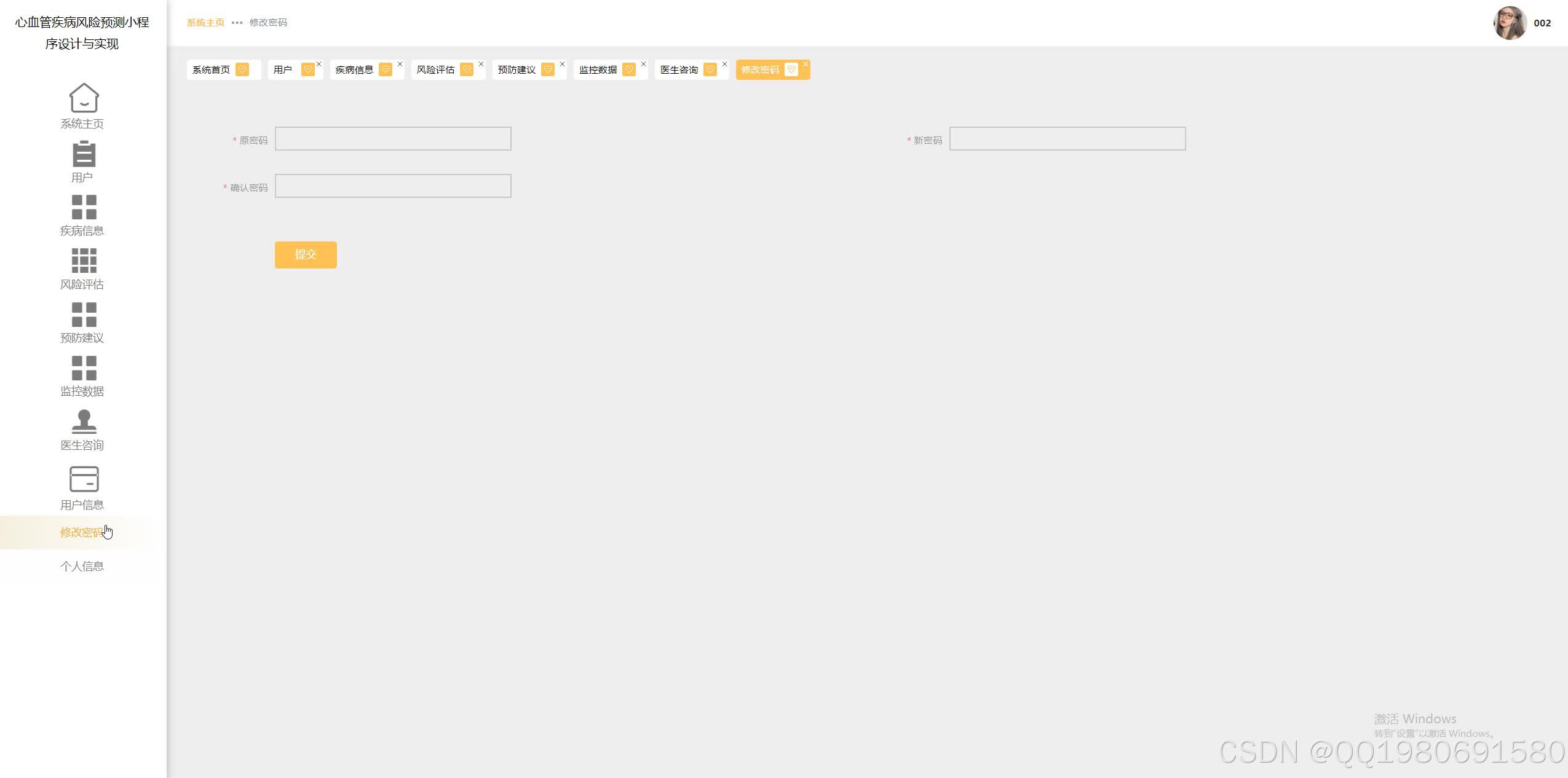Image resolution: width=1568 pixels, height=778 pixels.
Task: Close the 疾病信息 tab
Action: tap(400, 64)
